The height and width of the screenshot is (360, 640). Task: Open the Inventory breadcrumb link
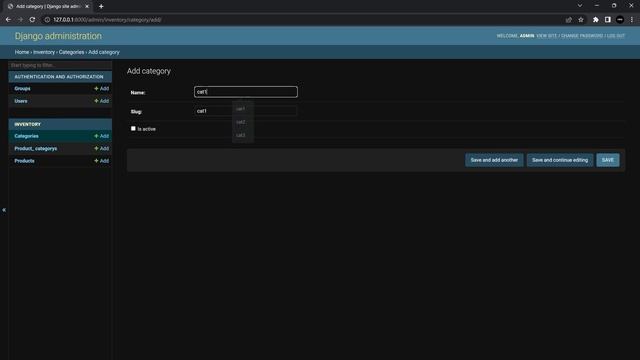click(x=44, y=52)
